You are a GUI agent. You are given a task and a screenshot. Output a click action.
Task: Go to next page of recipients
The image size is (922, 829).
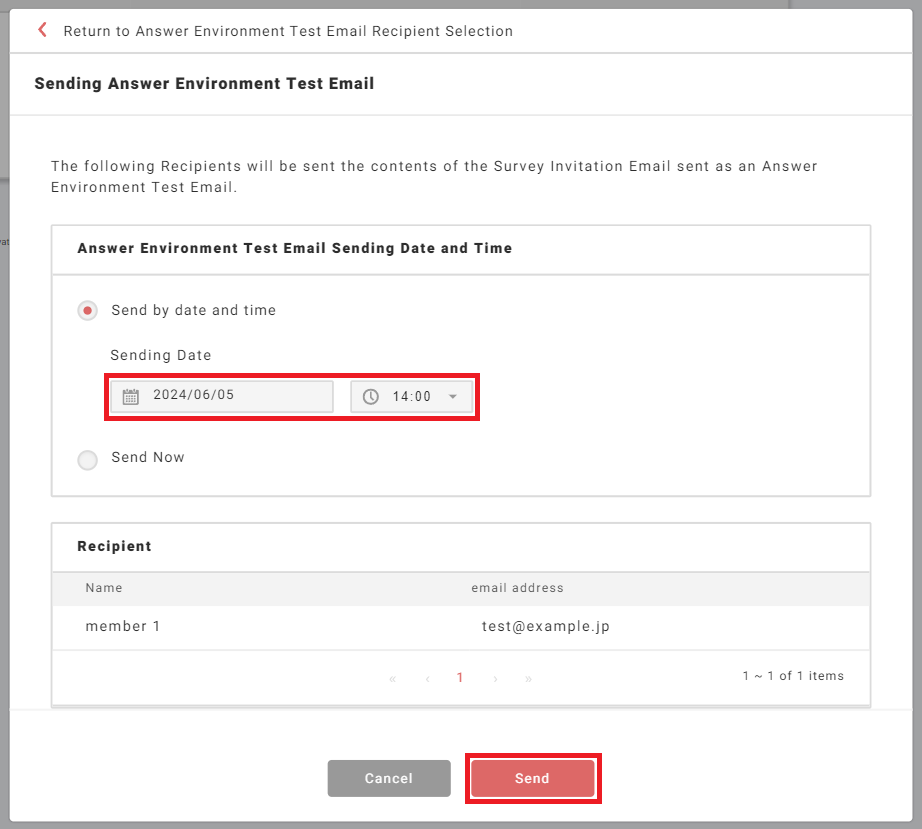pyautogui.click(x=495, y=678)
